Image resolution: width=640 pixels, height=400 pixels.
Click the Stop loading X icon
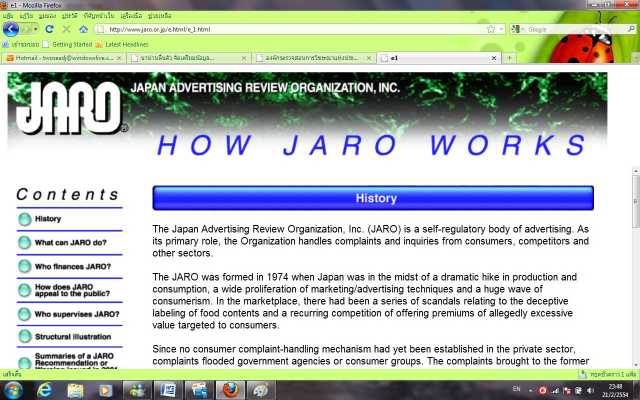[66, 29]
